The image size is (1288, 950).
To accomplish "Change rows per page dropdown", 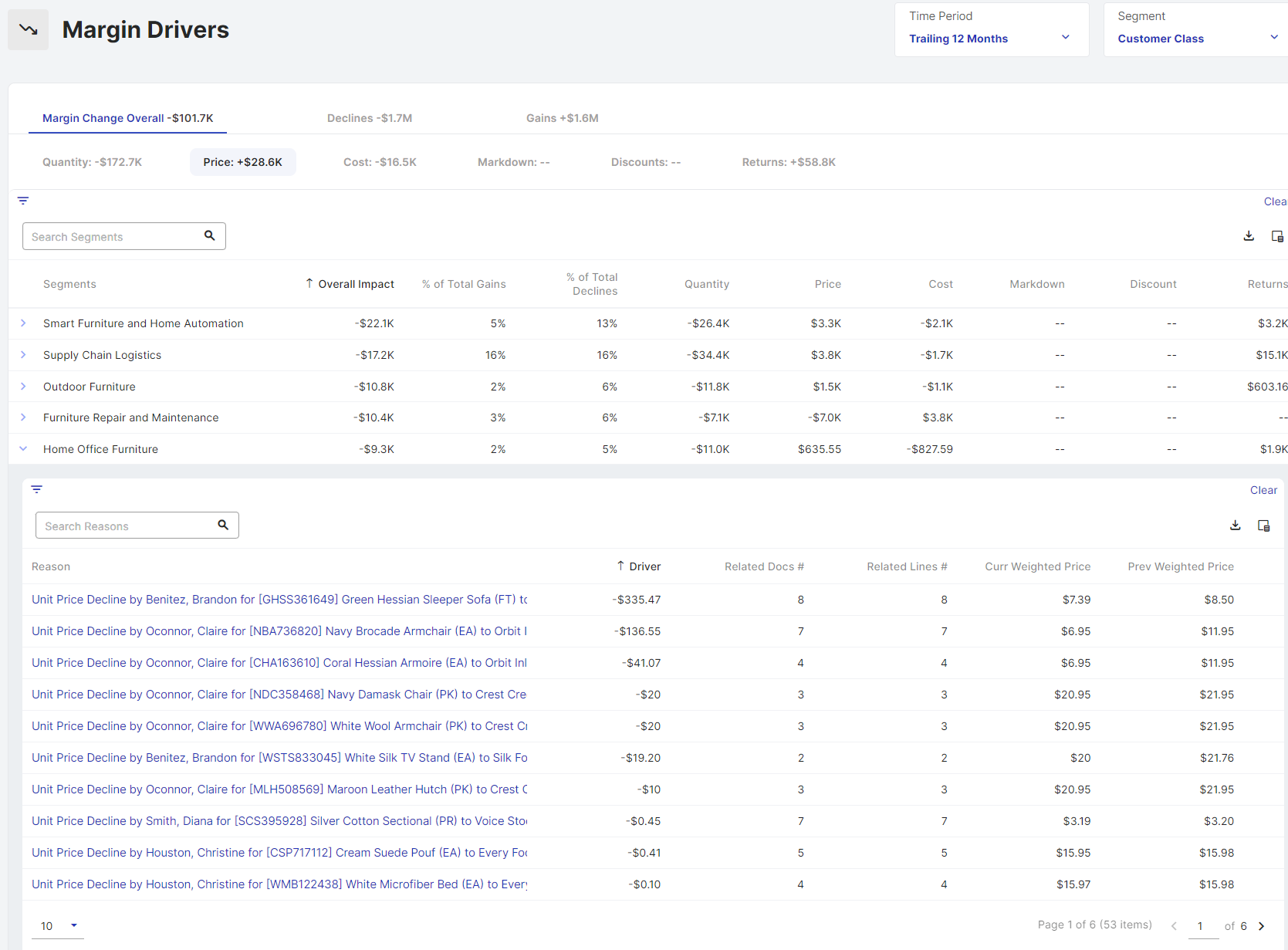I will click(x=59, y=926).
